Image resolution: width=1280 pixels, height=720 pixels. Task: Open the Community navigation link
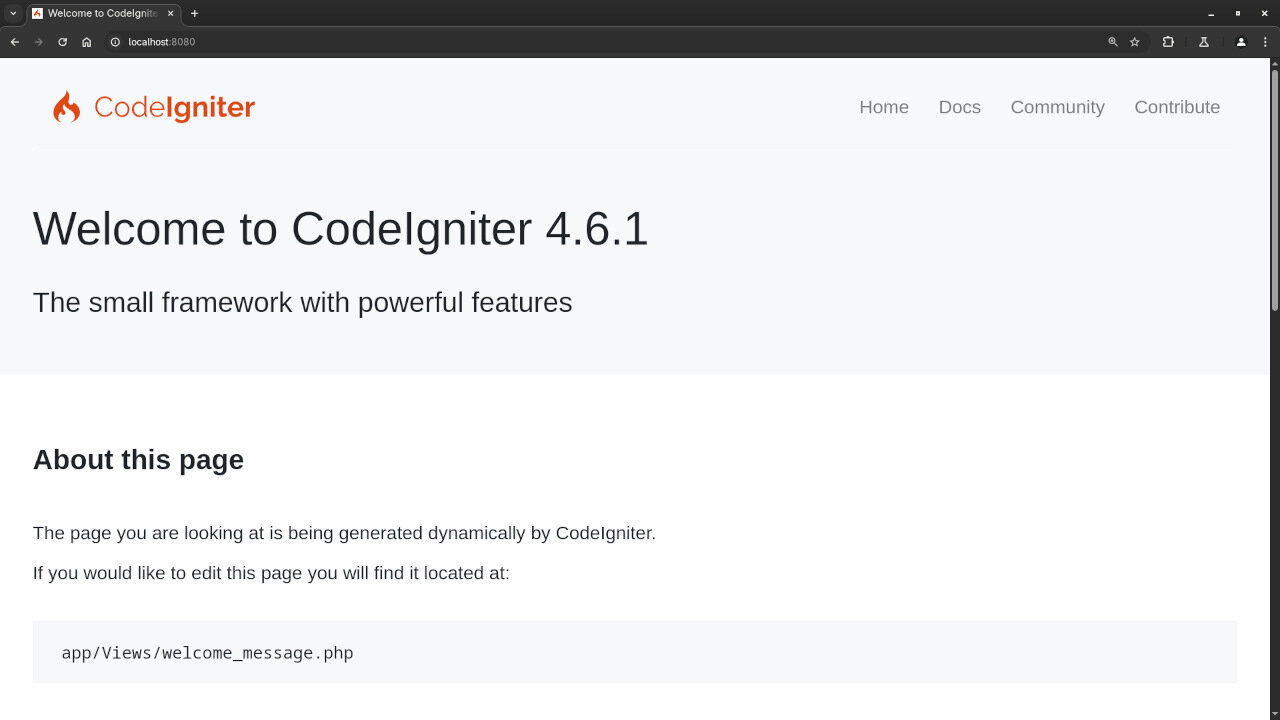(x=1057, y=107)
